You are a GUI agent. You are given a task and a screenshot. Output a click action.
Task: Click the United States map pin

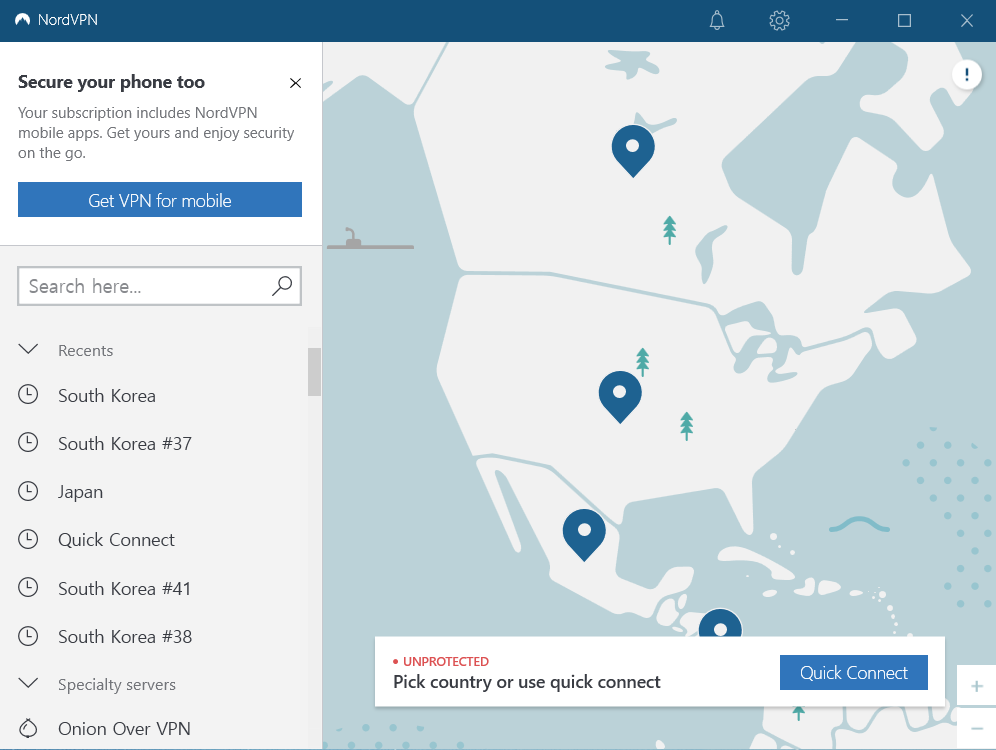620,397
